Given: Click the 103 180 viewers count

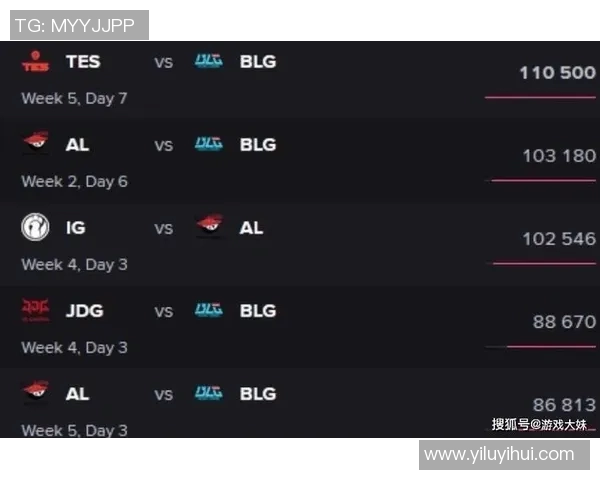Looking at the screenshot, I should [558, 156].
